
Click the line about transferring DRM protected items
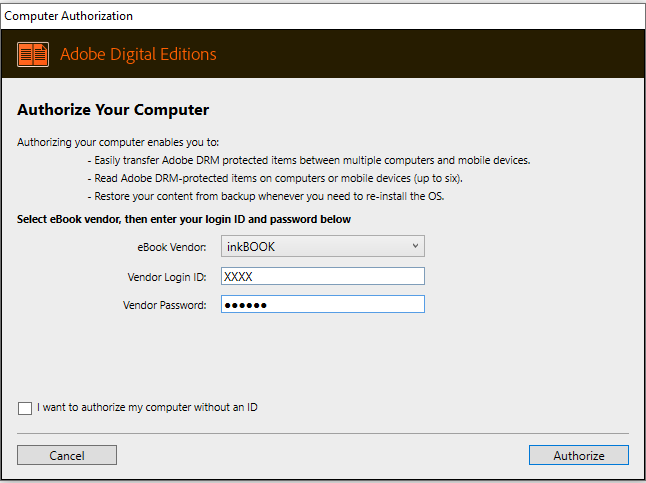point(309,160)
